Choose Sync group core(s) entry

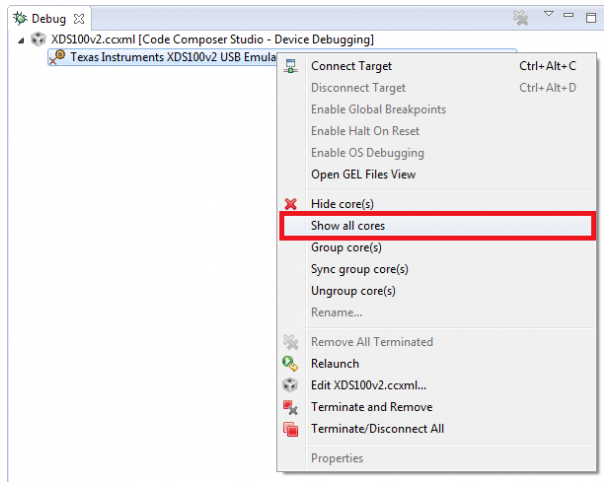438,269
